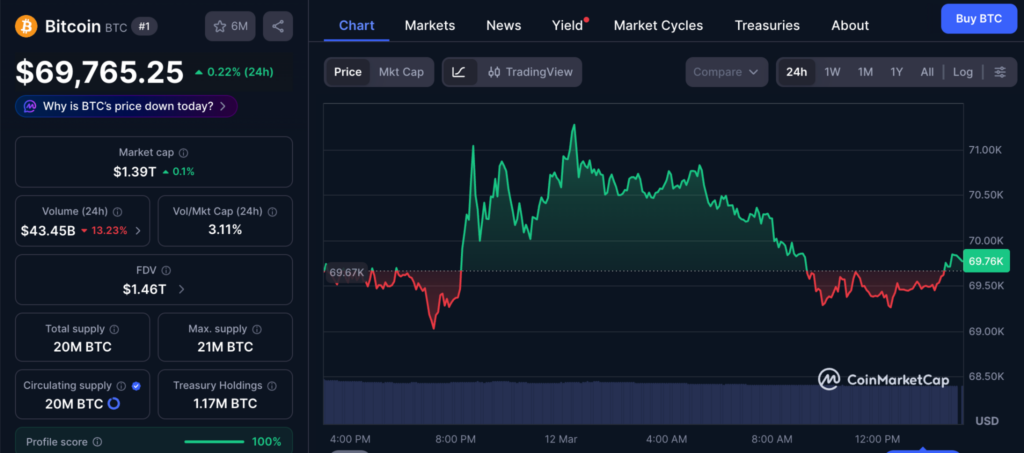The width and height of the screenshot is (1024, 453).
Task: Click Circulating supply verified badge
Action: [x=136, y=385]
